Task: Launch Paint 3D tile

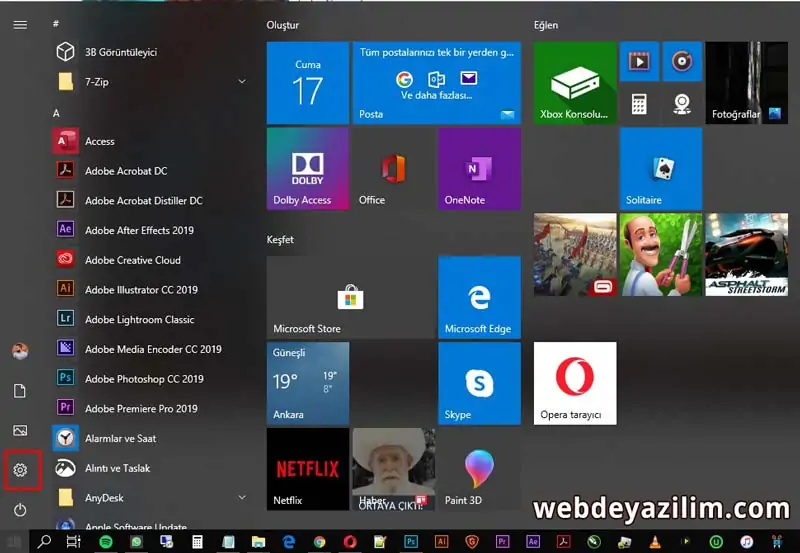Action: click(x=480, y=469)
